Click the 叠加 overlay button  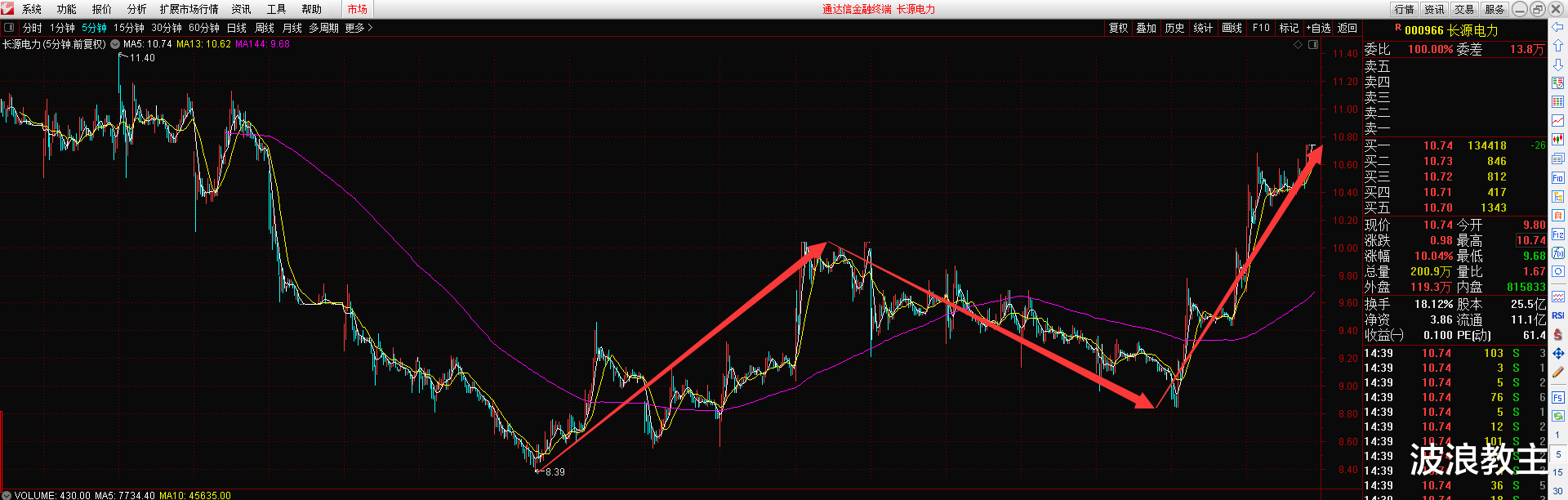(x=1147, y=28)
